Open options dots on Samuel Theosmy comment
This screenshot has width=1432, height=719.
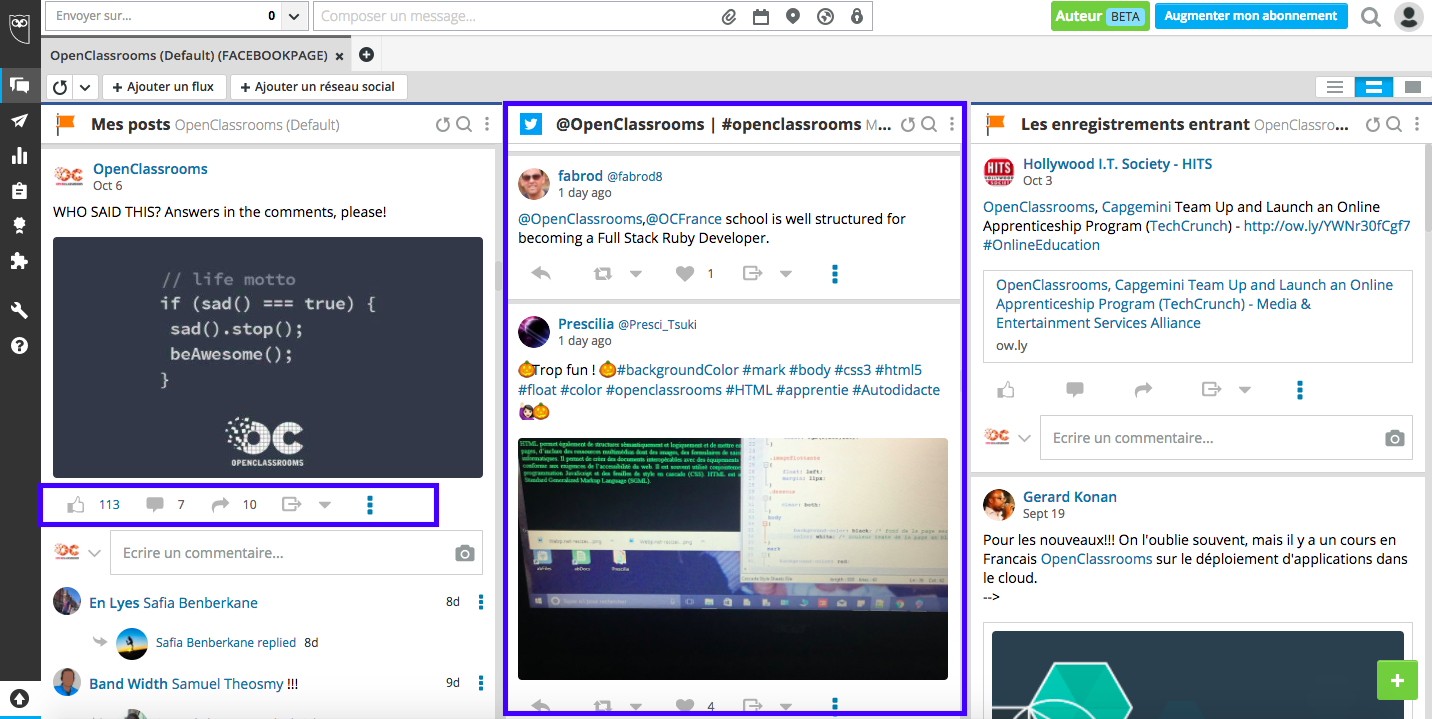point(481,683)
